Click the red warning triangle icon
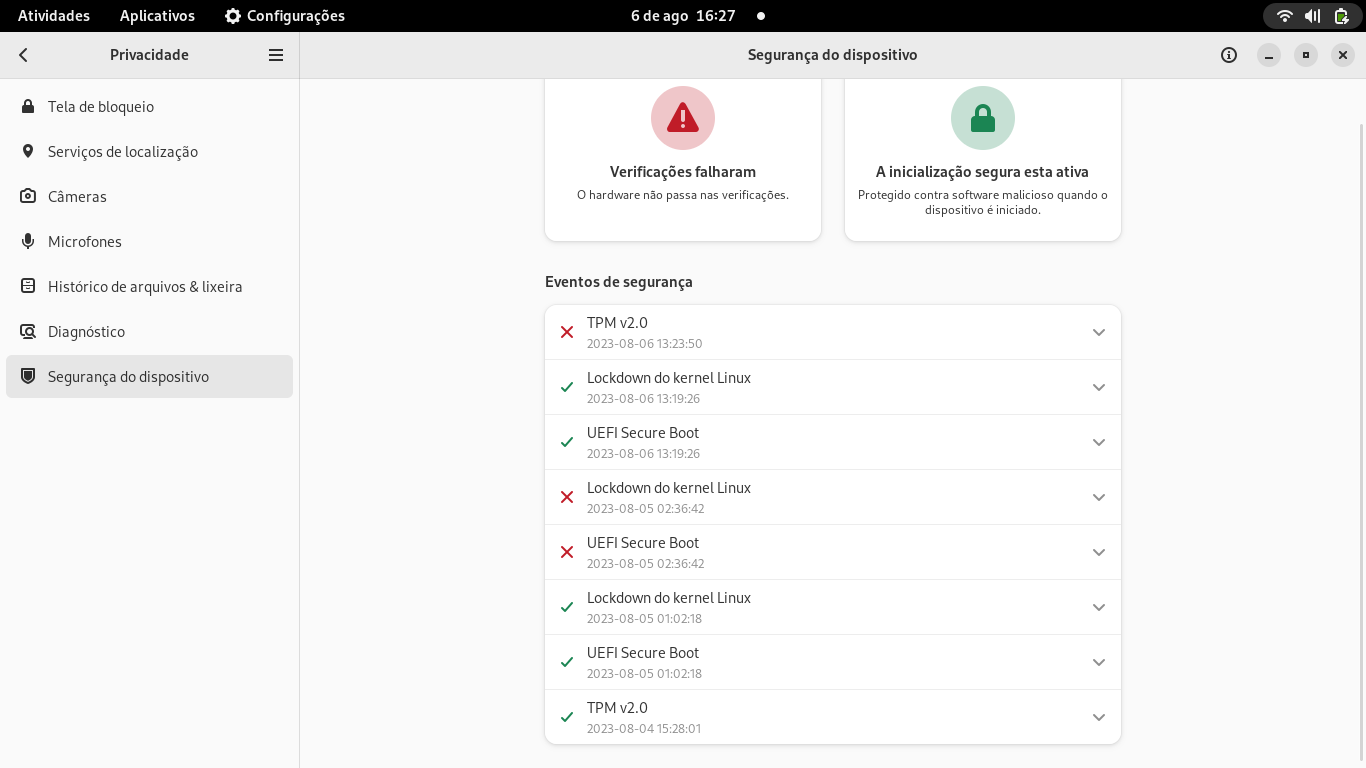This screenshot has width=1366, height=768. pos(683,118)
